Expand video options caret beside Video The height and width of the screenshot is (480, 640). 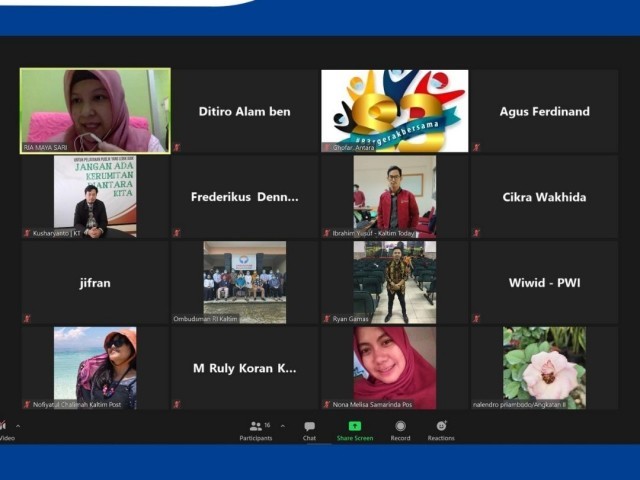pos(17,426)
